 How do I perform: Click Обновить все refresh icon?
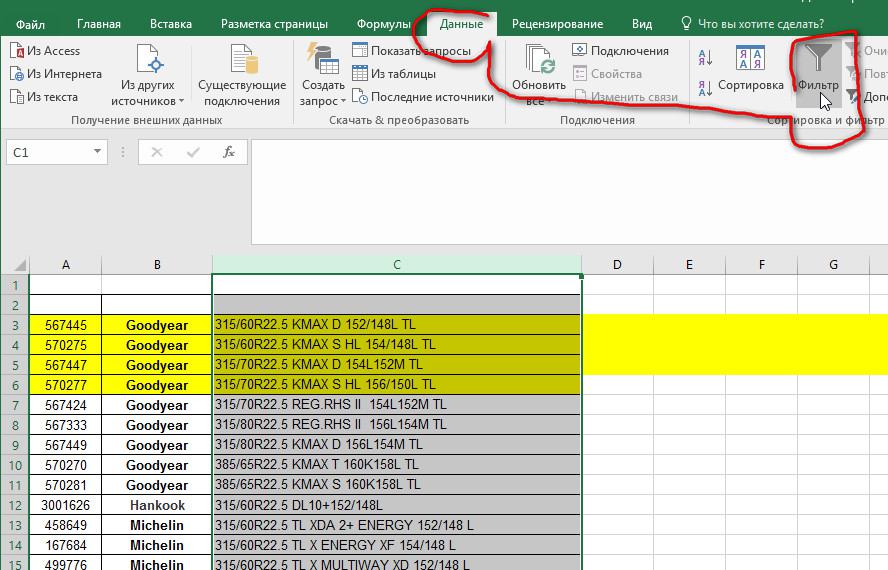[540, 59]
